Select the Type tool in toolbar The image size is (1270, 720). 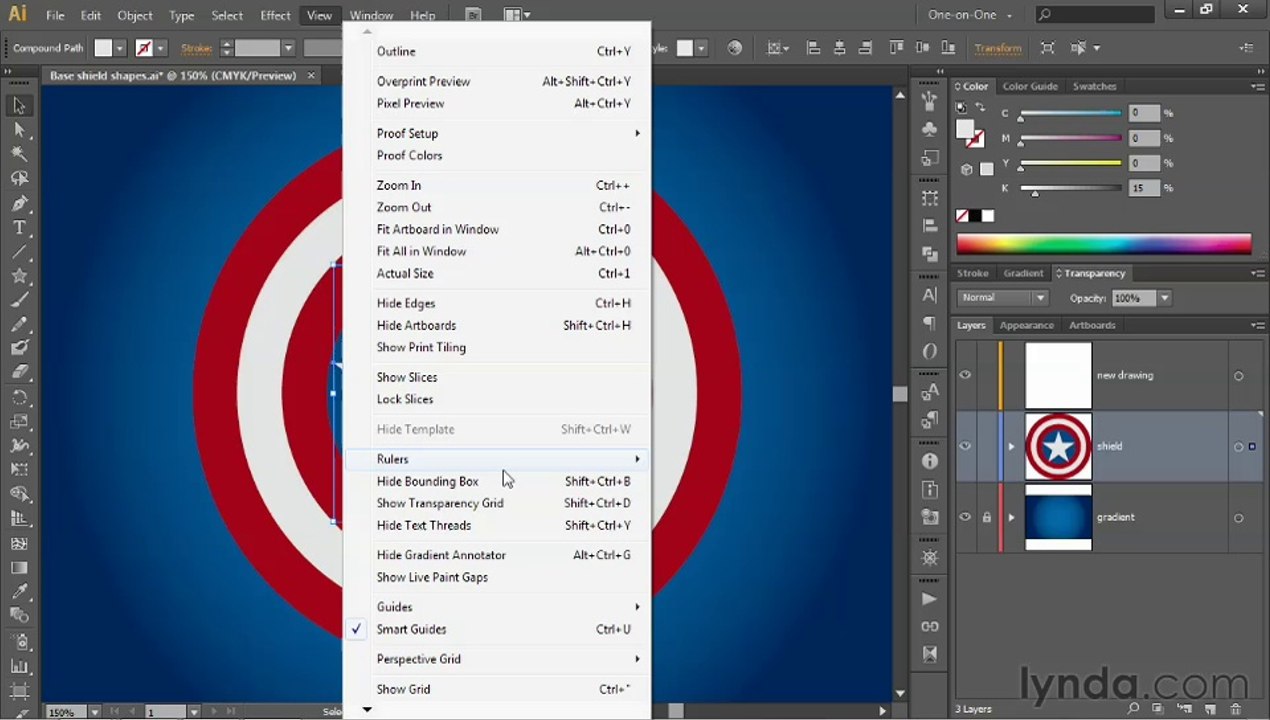coord(19,227)
